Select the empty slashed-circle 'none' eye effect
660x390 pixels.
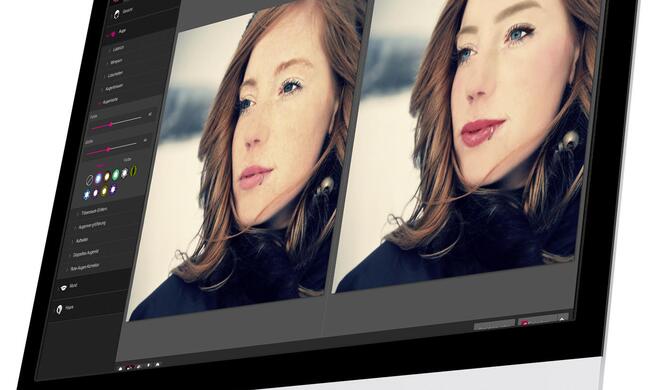(89, 180)
